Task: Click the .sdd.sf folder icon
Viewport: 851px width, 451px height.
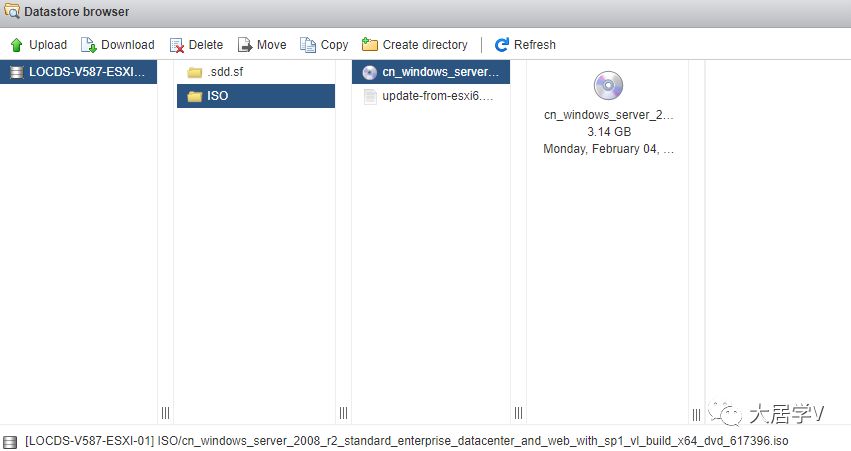Action: pos(194,72)
